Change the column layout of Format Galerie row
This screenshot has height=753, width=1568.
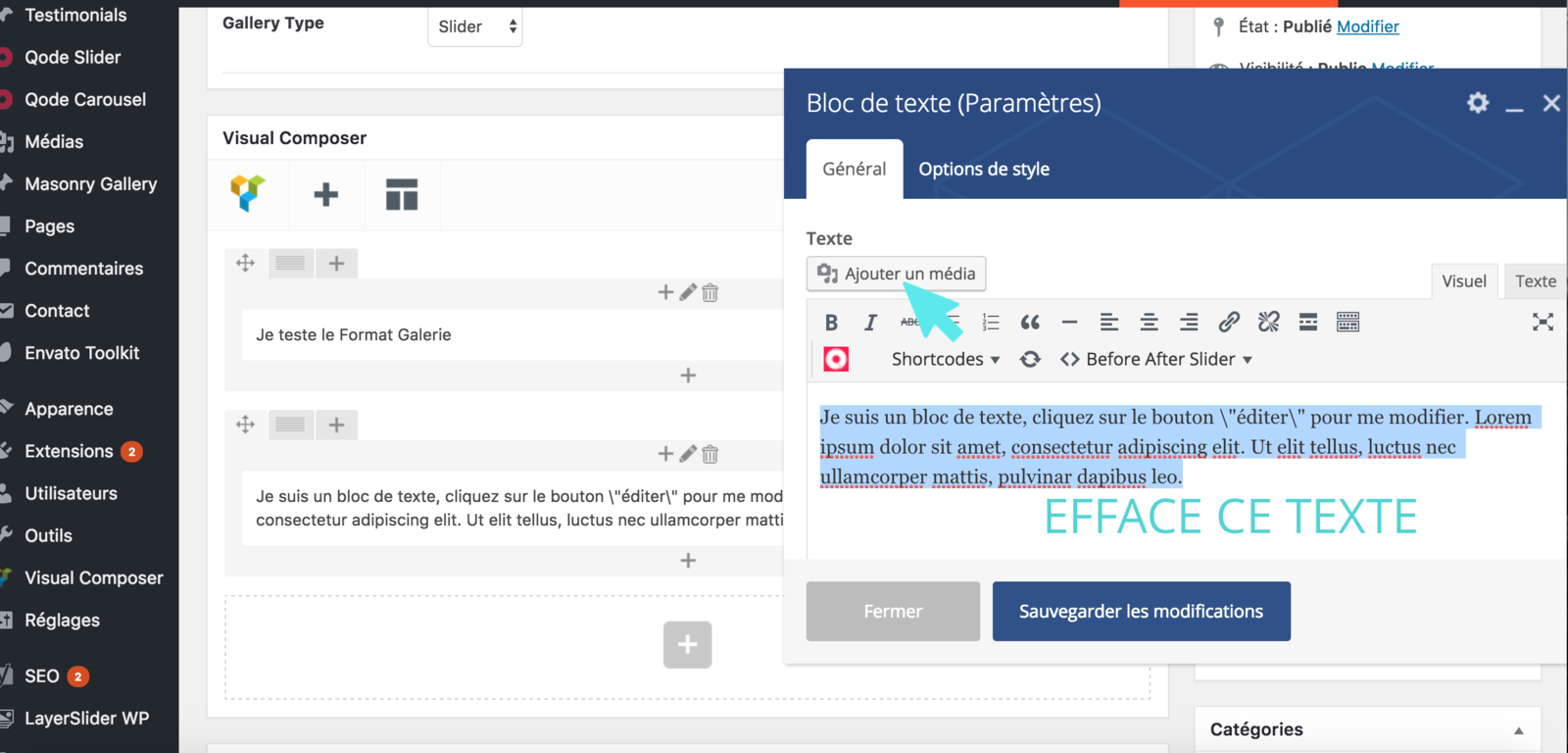(291, 263)
